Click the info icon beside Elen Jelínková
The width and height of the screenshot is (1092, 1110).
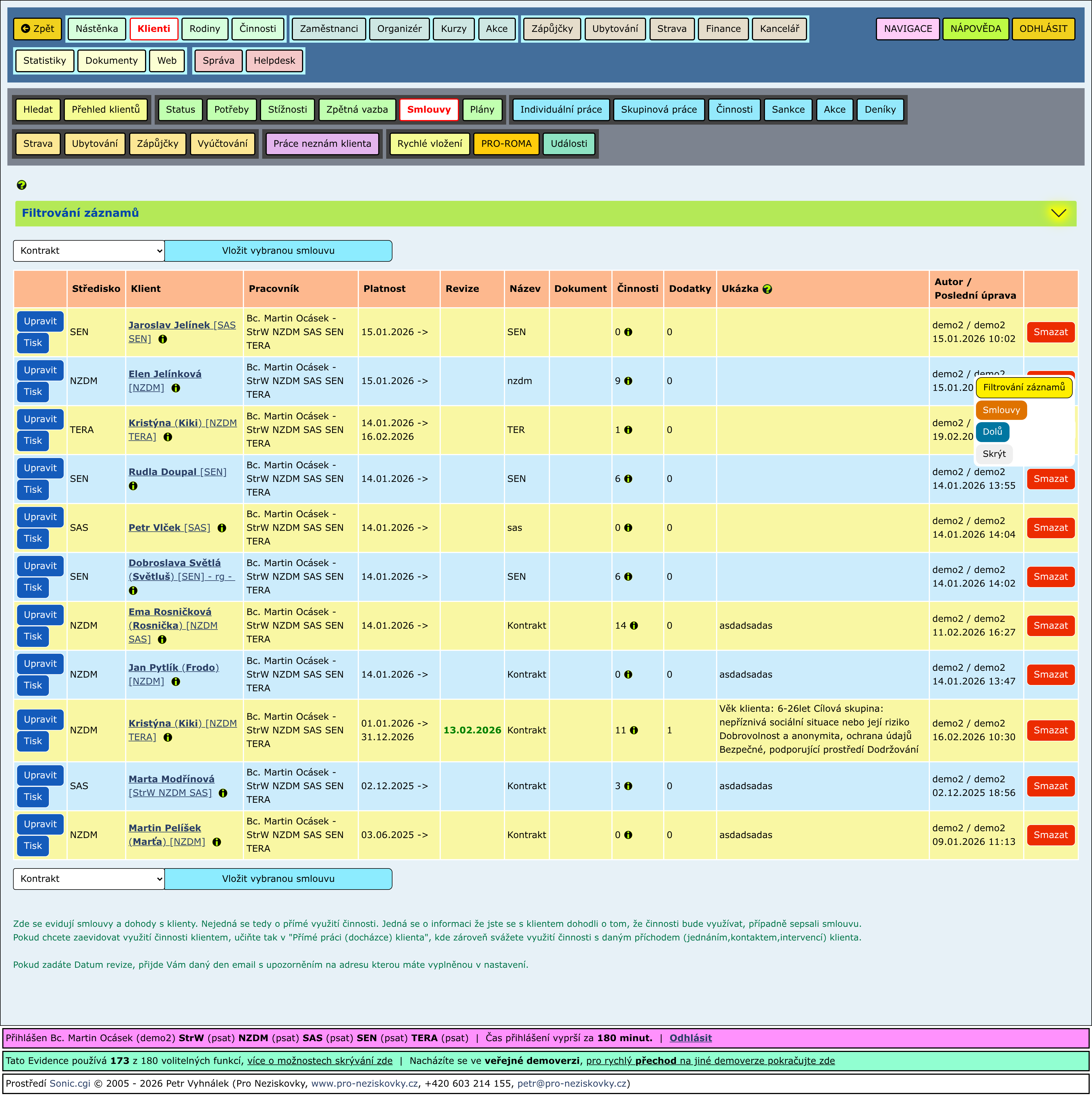click(176, 388)
